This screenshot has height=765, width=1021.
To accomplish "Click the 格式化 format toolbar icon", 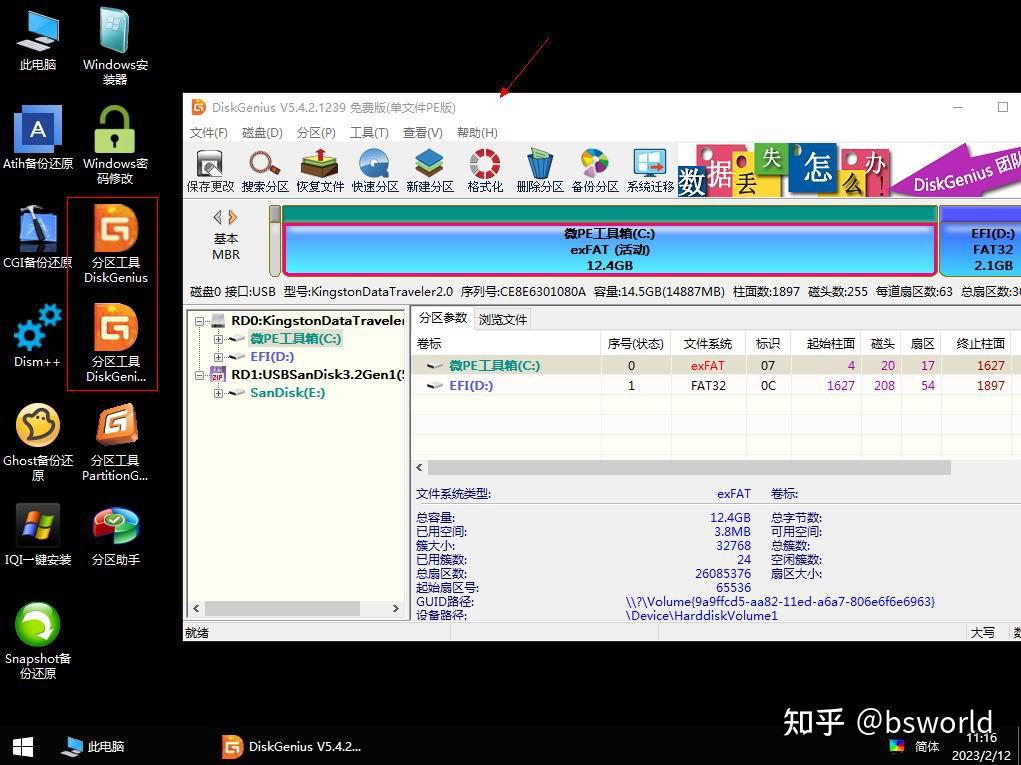I will (485, 171).
